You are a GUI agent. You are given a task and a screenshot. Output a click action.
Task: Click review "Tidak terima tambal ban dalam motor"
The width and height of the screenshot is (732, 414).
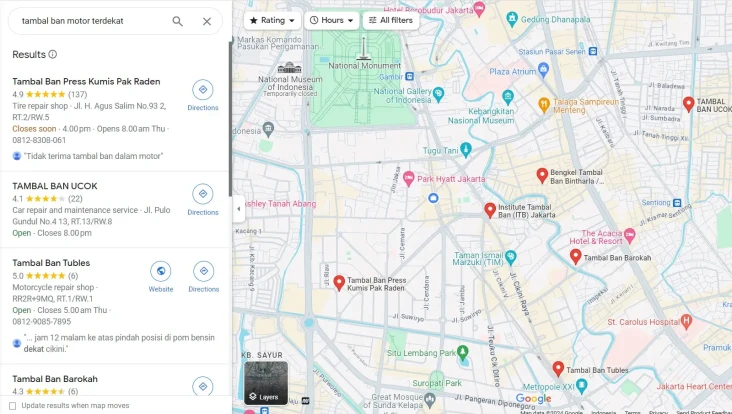(x=94, y=156)
